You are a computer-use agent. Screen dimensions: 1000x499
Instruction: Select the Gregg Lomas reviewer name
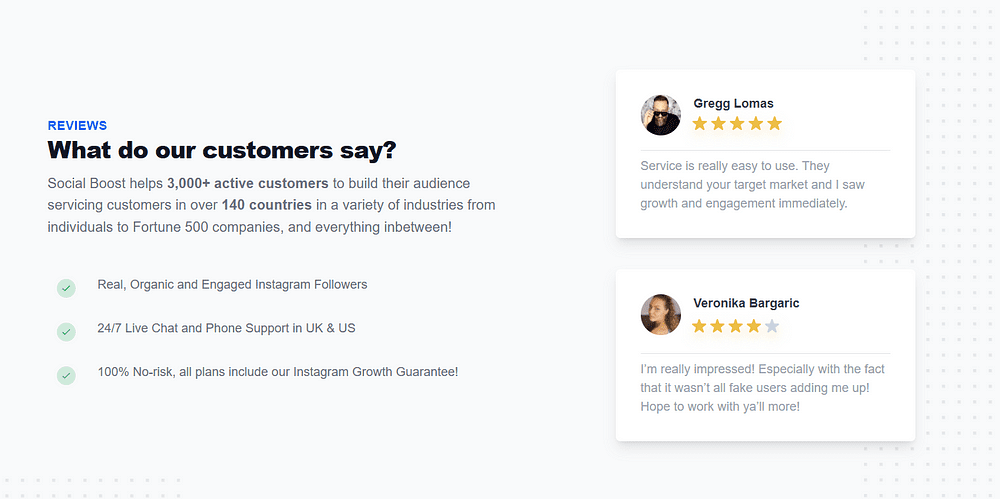coord(733,103)
